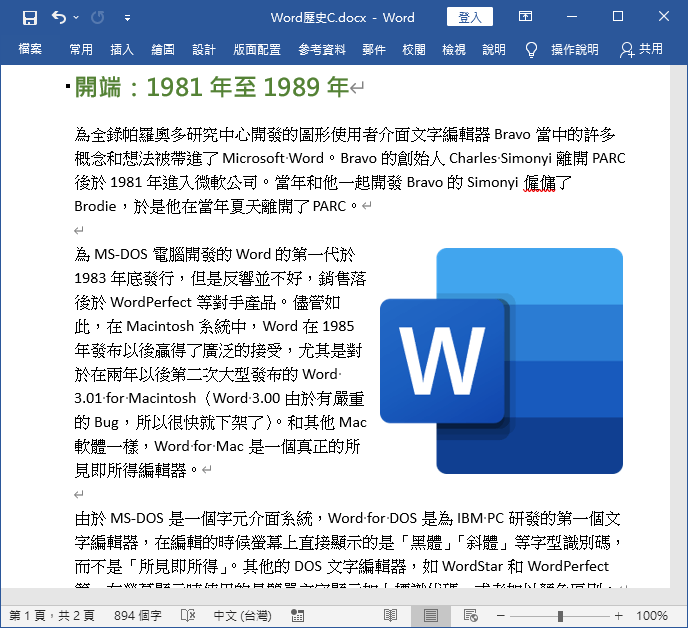
Task: Open the 參考資料 tab
Action: pyautogui.click(x=322, y=49)
